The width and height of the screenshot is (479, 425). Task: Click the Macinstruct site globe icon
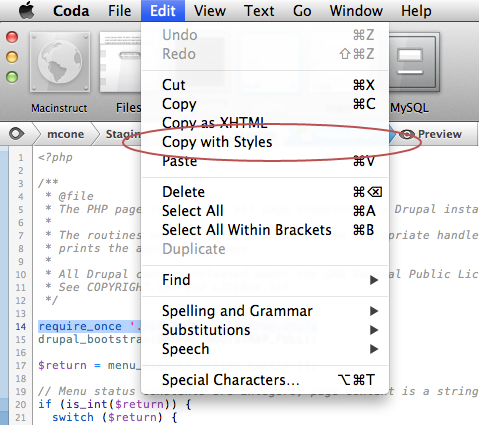60,62
